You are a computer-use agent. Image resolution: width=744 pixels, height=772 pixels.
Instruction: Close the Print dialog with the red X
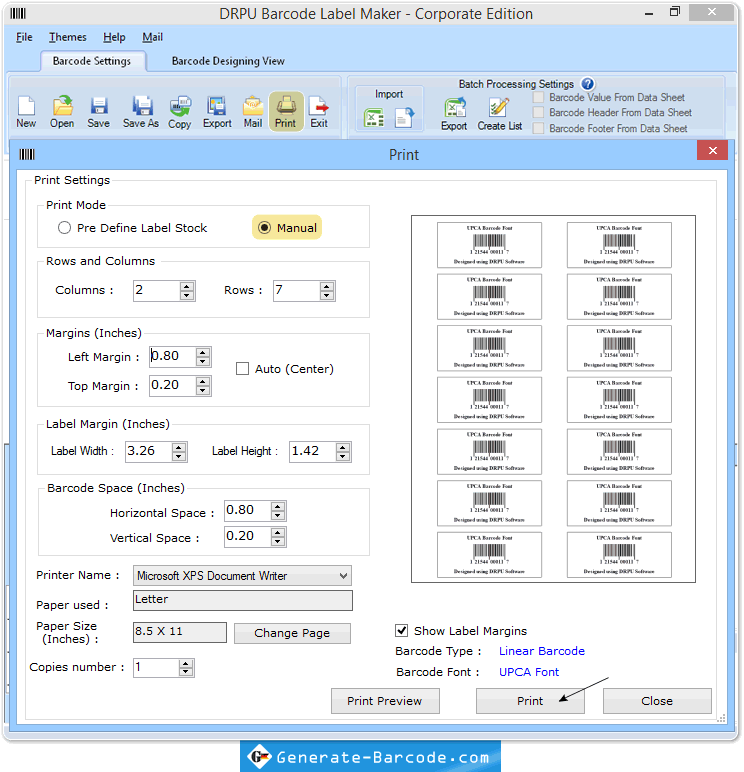coord(712,151)
